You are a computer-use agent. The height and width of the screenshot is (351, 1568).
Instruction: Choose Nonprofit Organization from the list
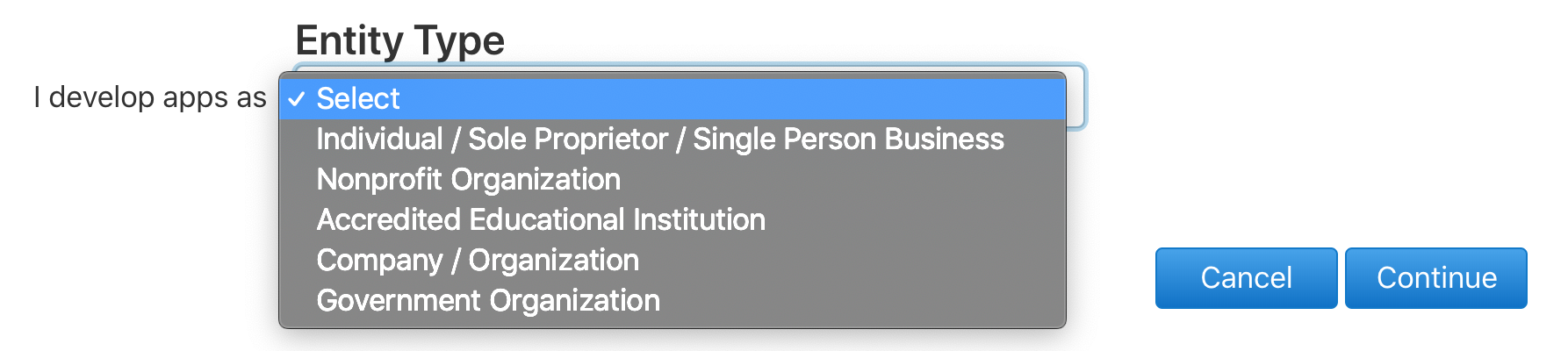(468, 180)
